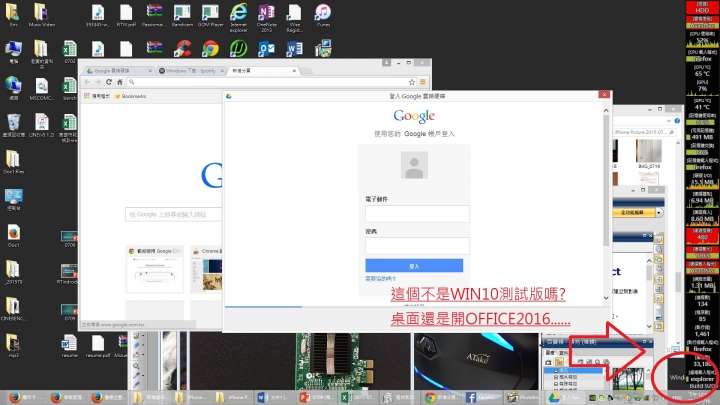
Task: Switch to PowerPoint on the taskbar
Action: coord(315,397)
